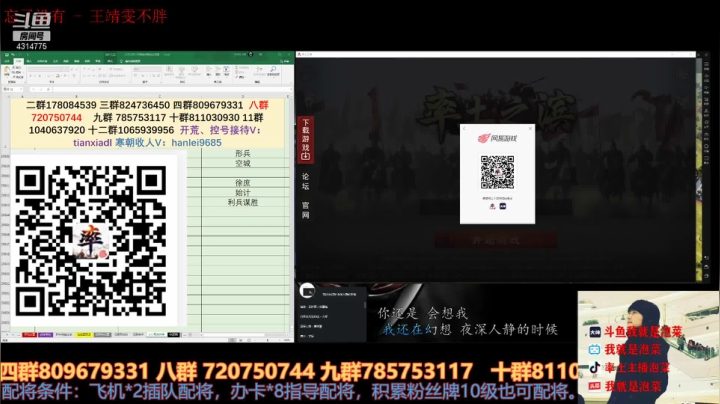This screenshot has height=404, width=720.
Task: Select the cell containing 形兵
Action: coord(242,153)
